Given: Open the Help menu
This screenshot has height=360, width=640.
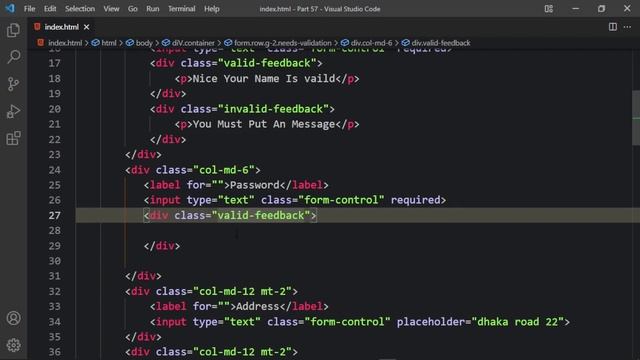Looking at the screenshot, I should [x=212, y=9].
